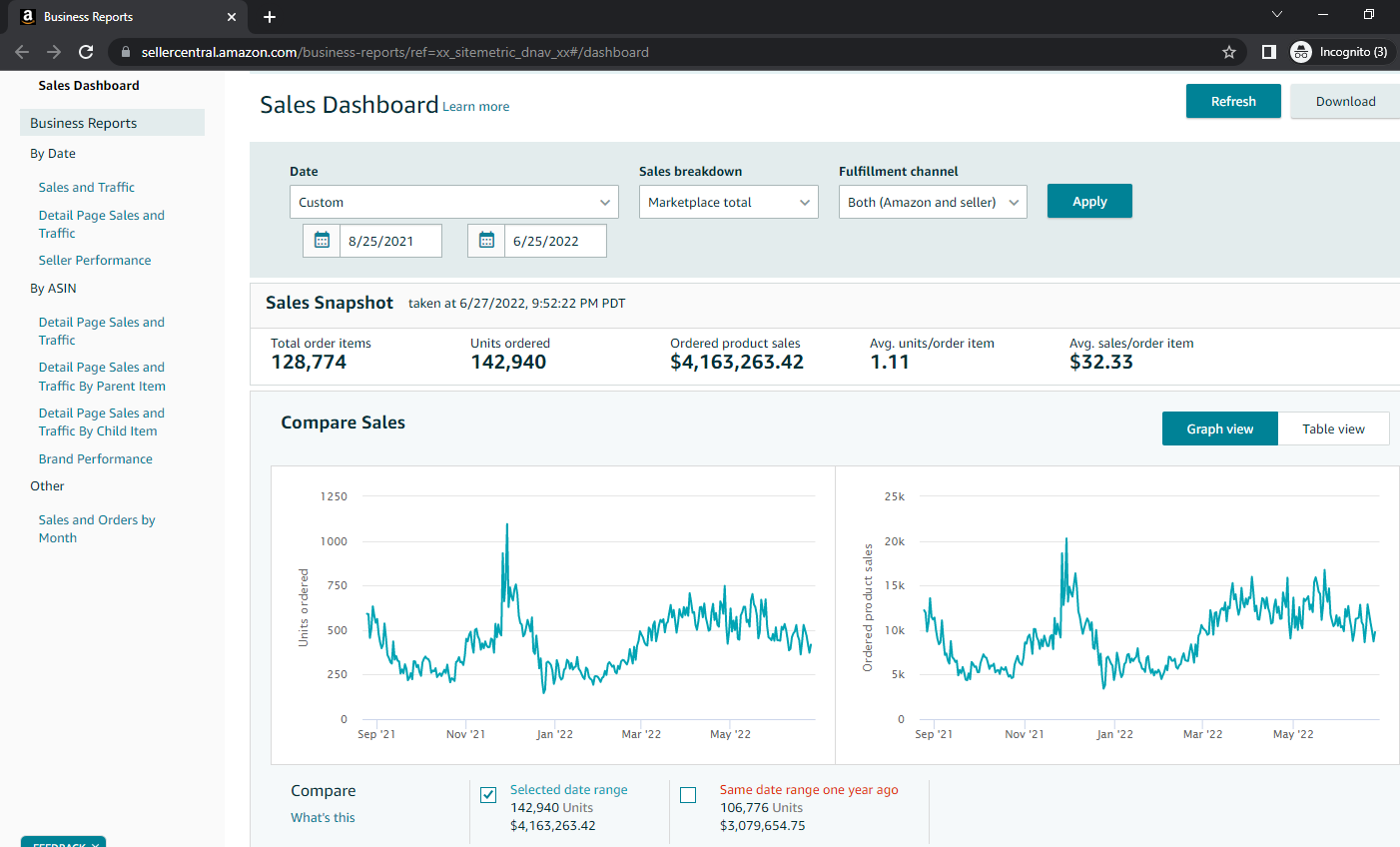The height and width of the screenshot is (847, 1400).
Task: Click the Download button
Action: (x=1345, y=101)
